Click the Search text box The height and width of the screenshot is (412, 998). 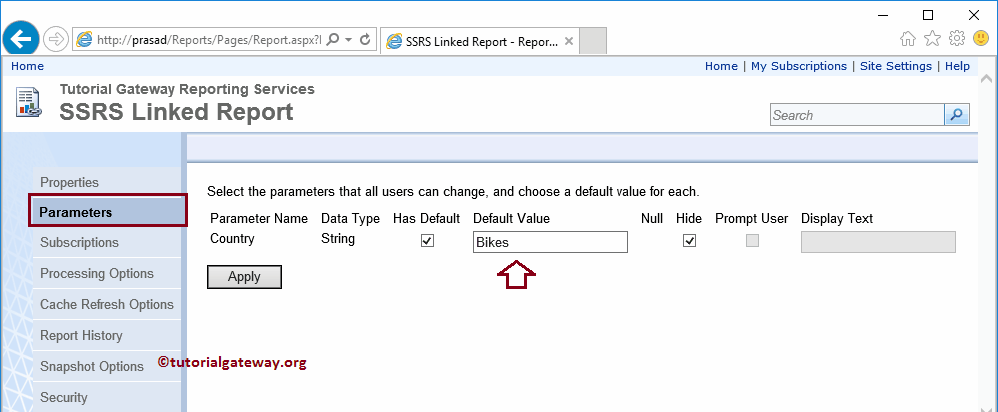pos(857,115)
